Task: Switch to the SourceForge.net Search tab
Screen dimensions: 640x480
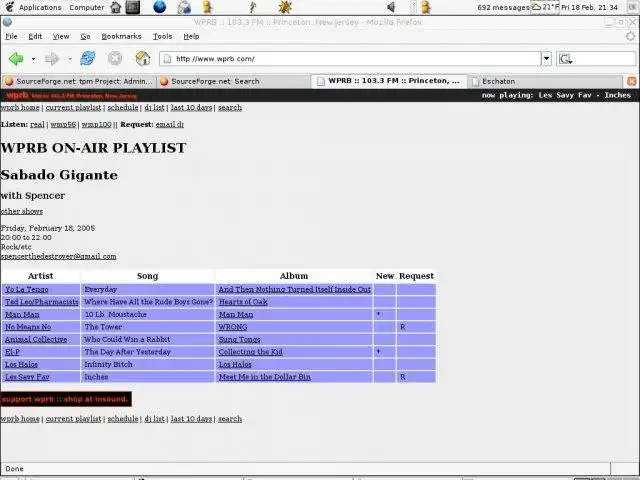Action: 233,81
